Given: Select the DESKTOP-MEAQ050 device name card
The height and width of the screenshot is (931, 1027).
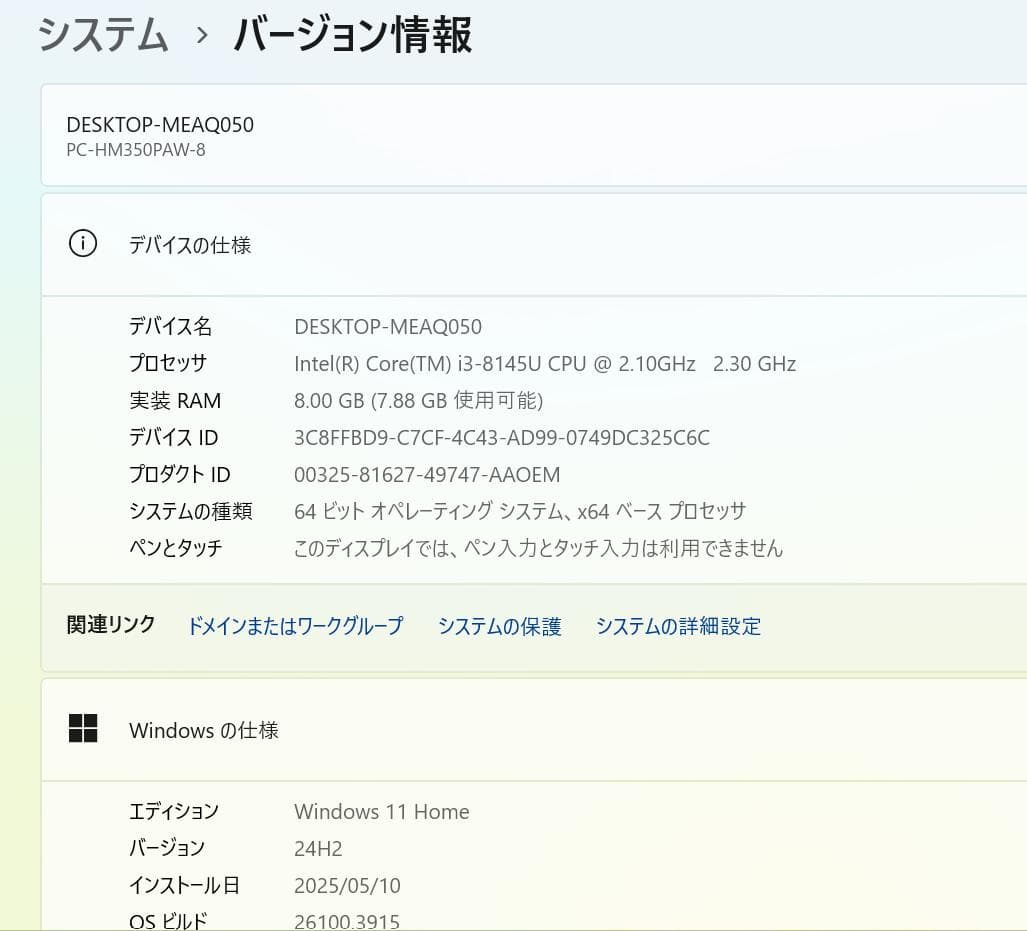Looking at the screenshot, I should pos(160,125).
